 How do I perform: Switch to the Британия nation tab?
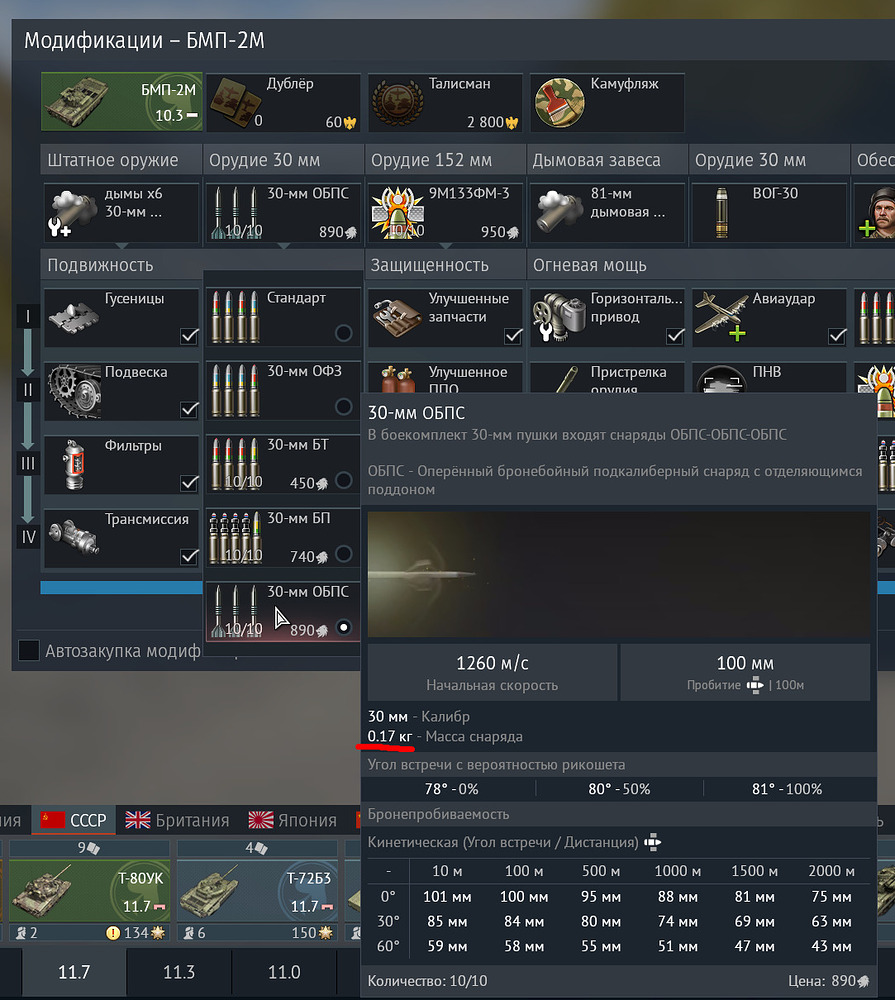point(177,820)
